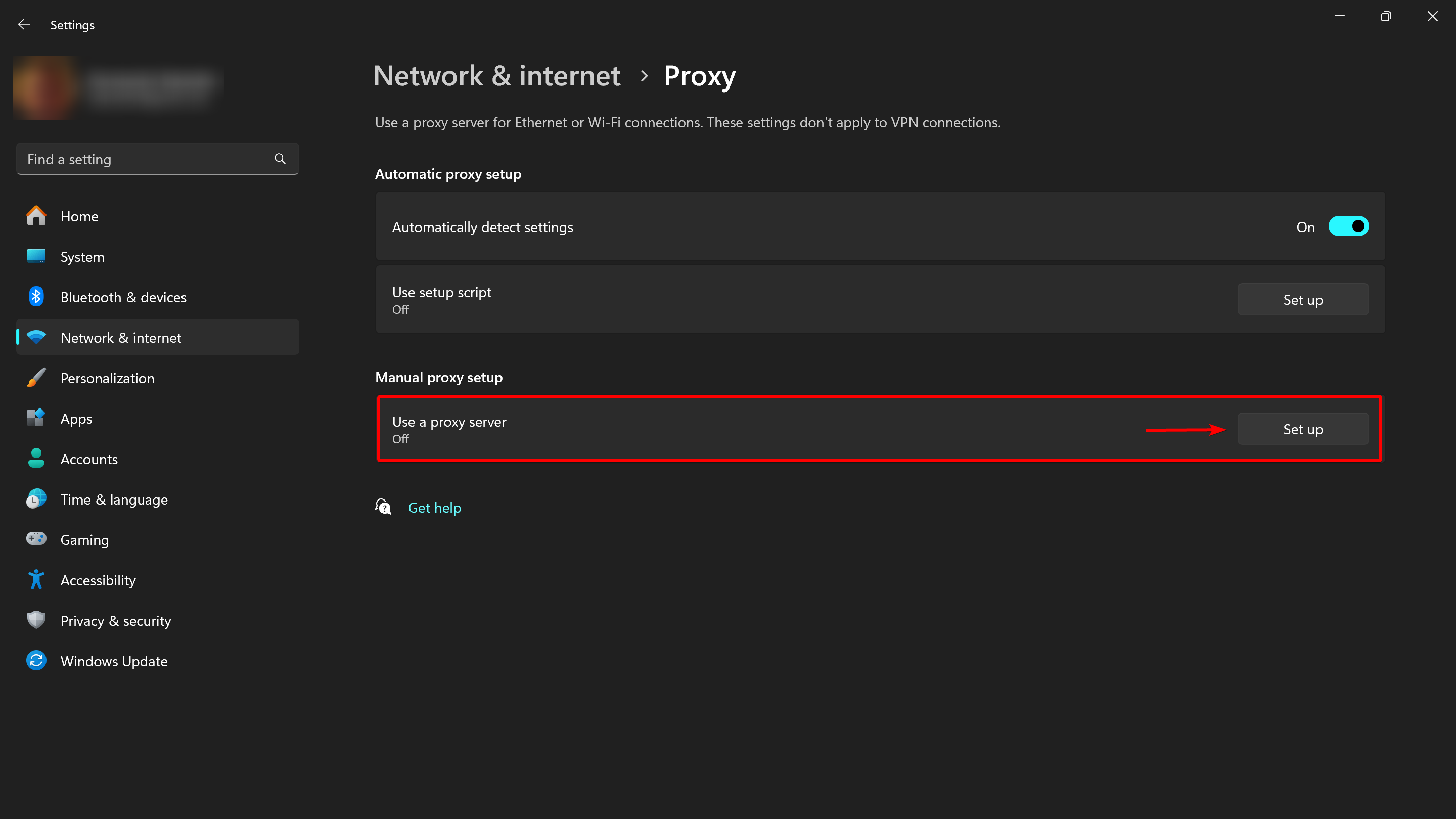Screen dimensions: 1456x819
Task: Click the Automatic proxy setup heading
Action: (447, 173)
